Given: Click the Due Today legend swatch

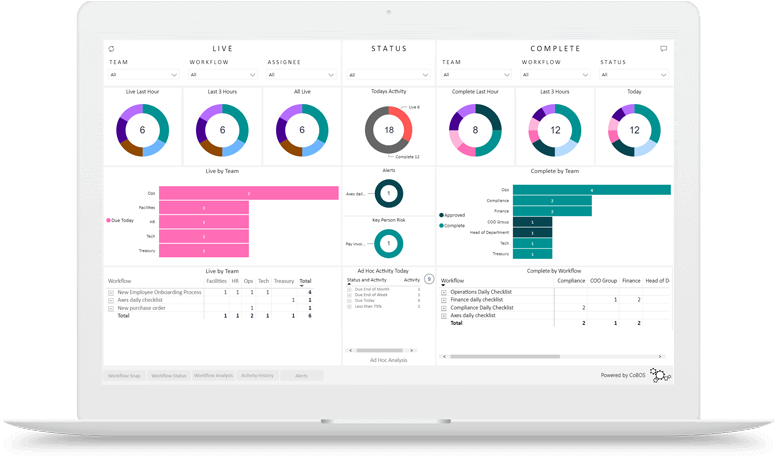Looking at the screenshot, I should [108, 220].
